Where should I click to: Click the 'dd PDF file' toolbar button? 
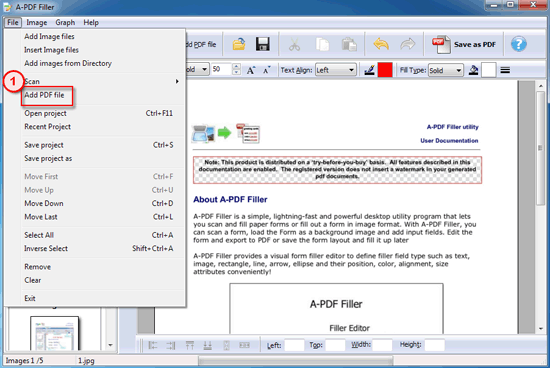pos(201,45)
